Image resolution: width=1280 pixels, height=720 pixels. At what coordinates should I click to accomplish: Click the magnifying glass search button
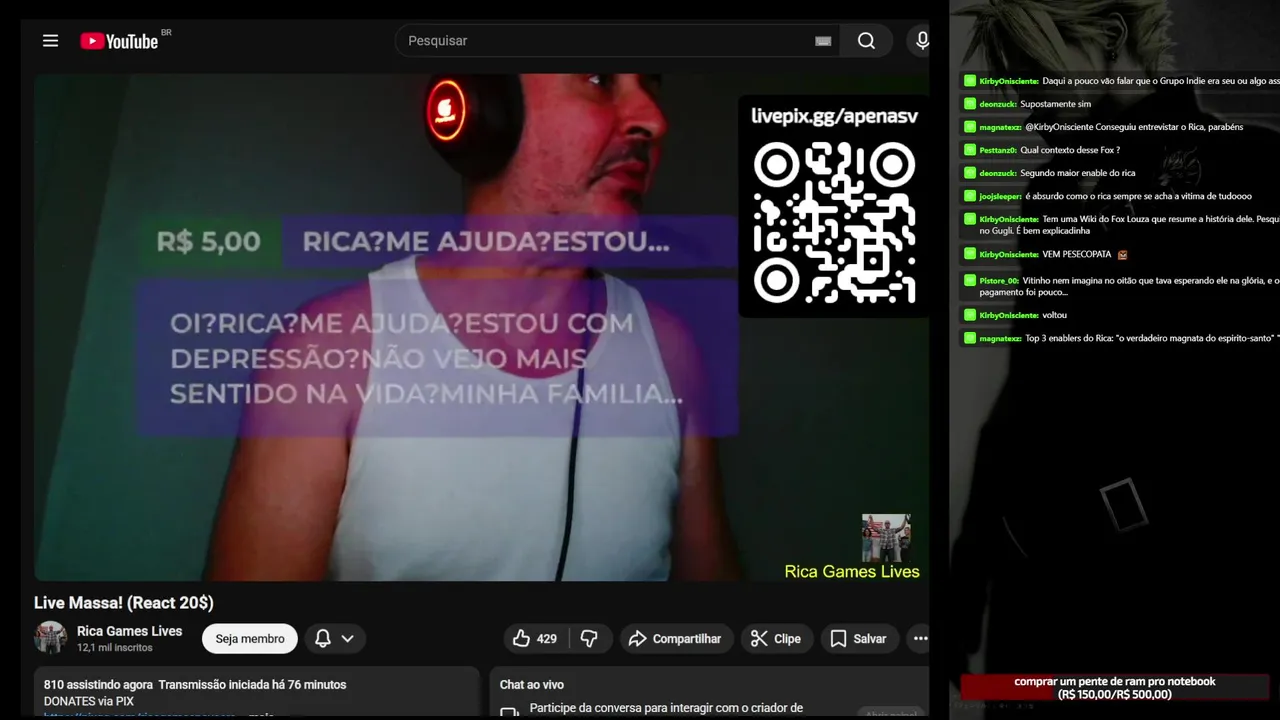coord(866,41)
